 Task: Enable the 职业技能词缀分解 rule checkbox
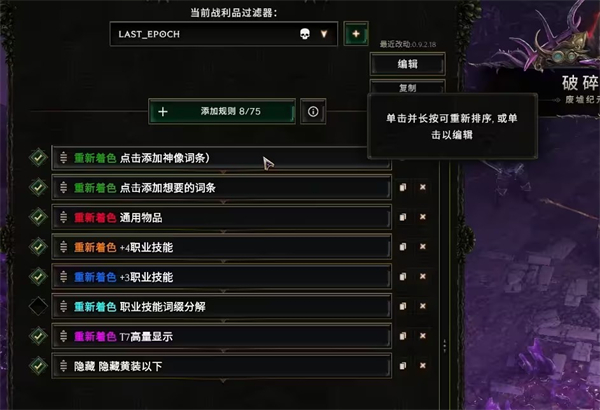click(x=38, y=306)
